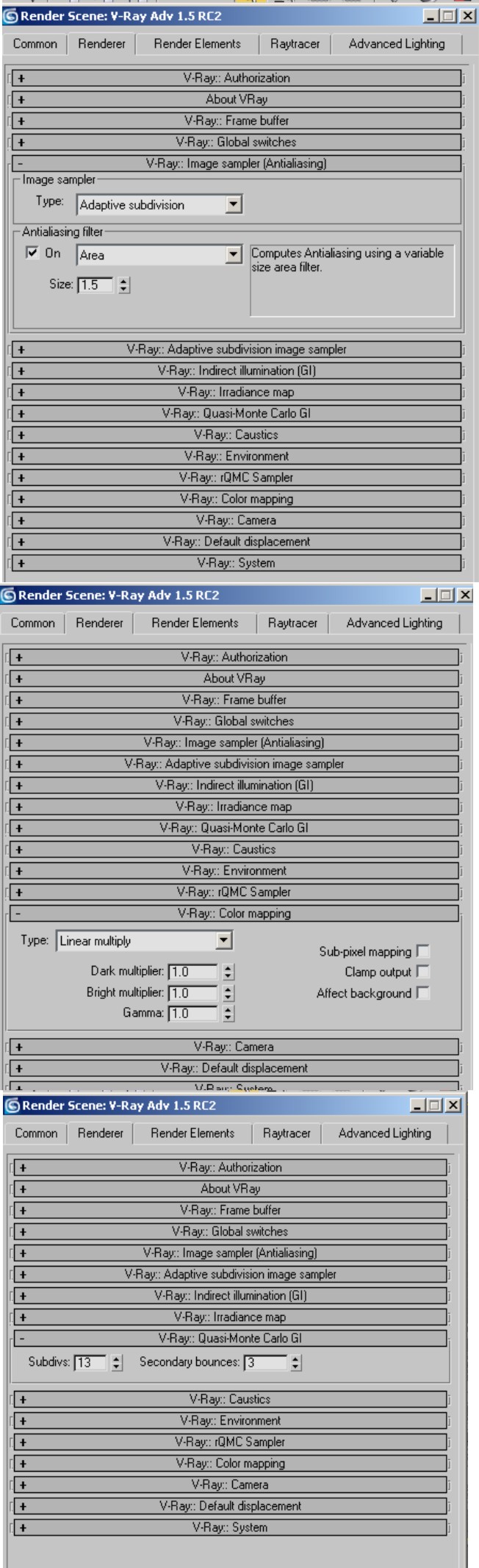Viewport: 479px width, 1568px height.
Task: Click the app icon in the Quasi-Monte Carlo window title bar
Action: (12, 1106)
